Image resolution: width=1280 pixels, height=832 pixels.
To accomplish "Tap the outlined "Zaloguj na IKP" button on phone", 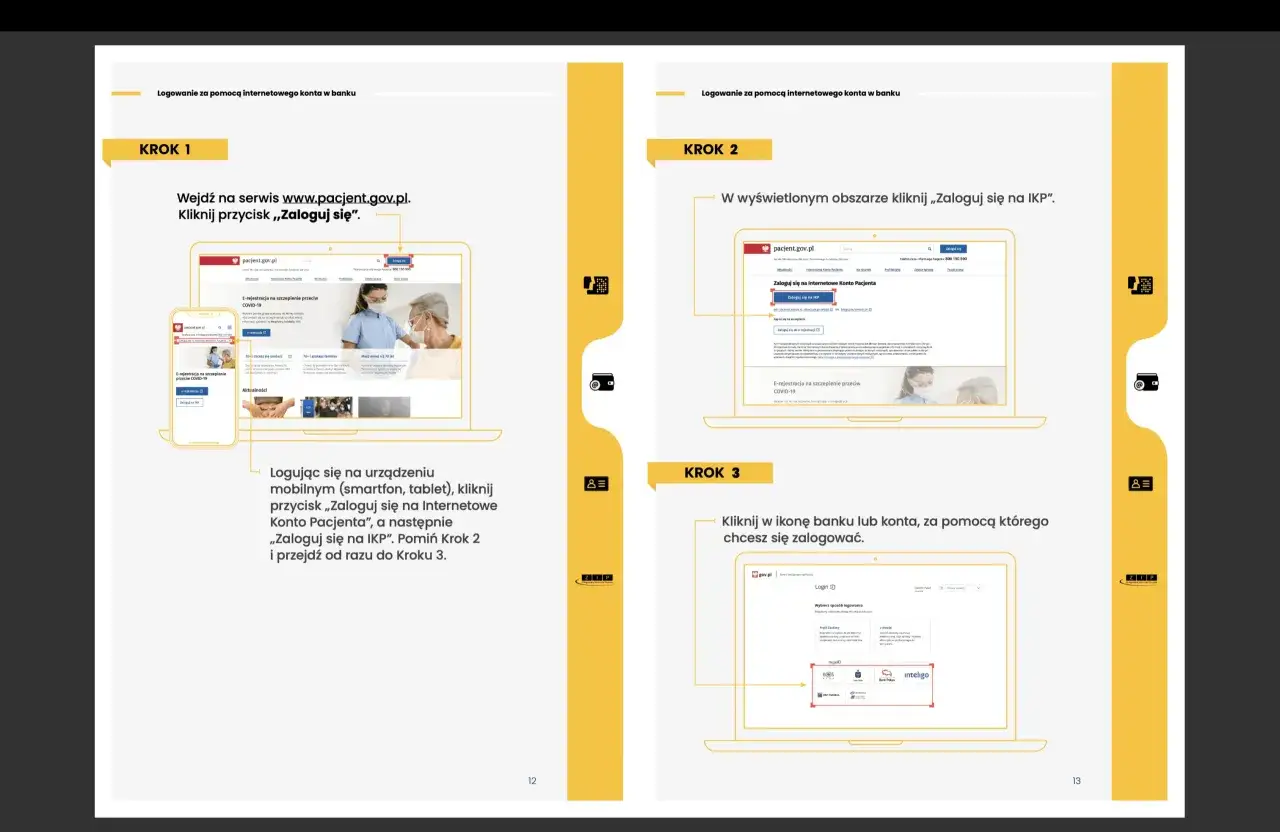I will click(190, 402).
